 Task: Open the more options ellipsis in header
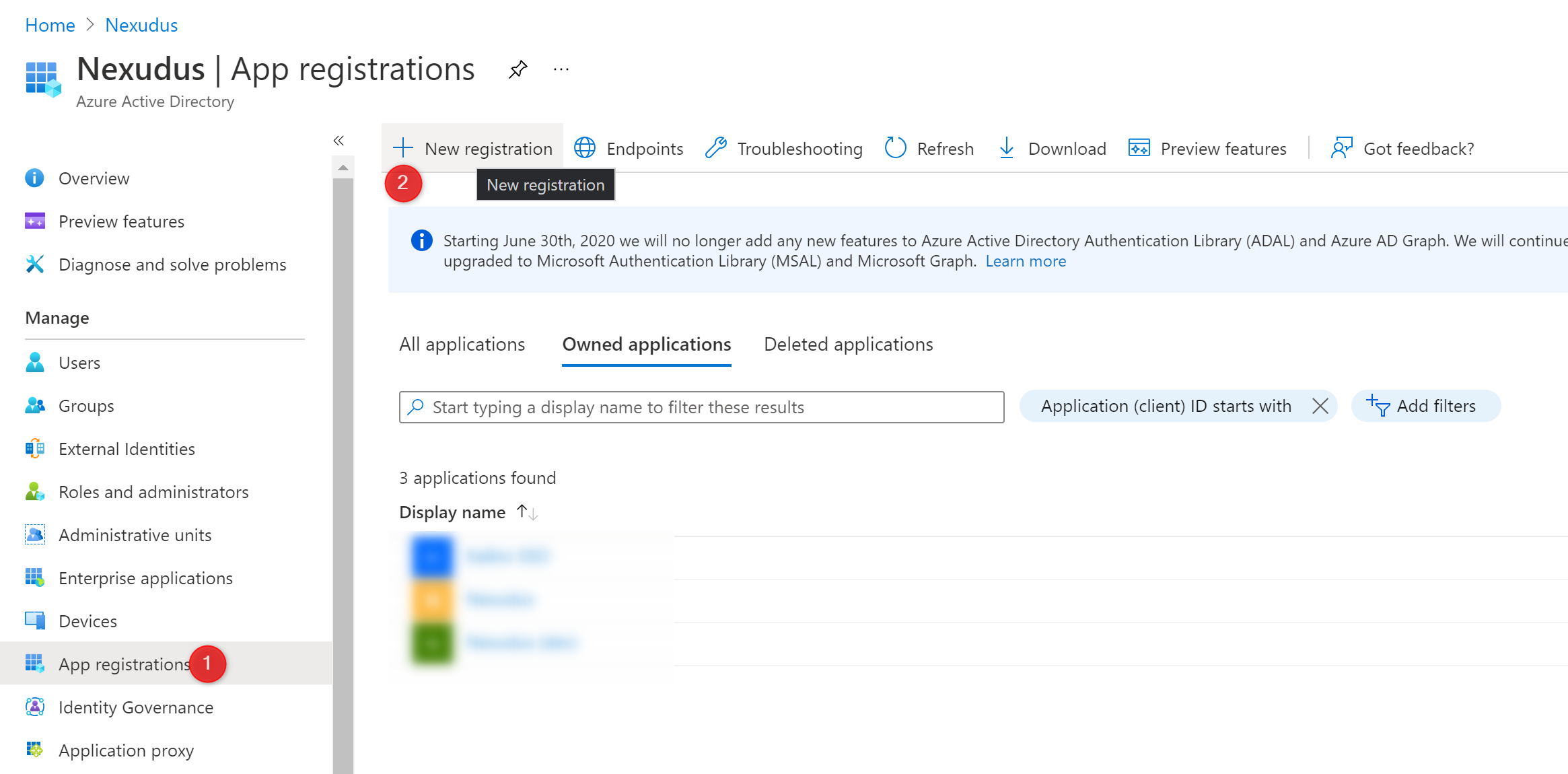point(561,69)
